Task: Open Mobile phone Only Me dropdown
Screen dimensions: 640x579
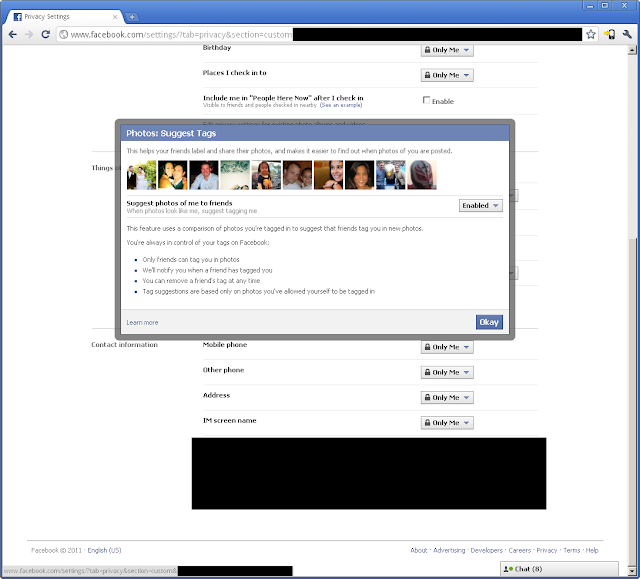Action: tap(447, 347)
